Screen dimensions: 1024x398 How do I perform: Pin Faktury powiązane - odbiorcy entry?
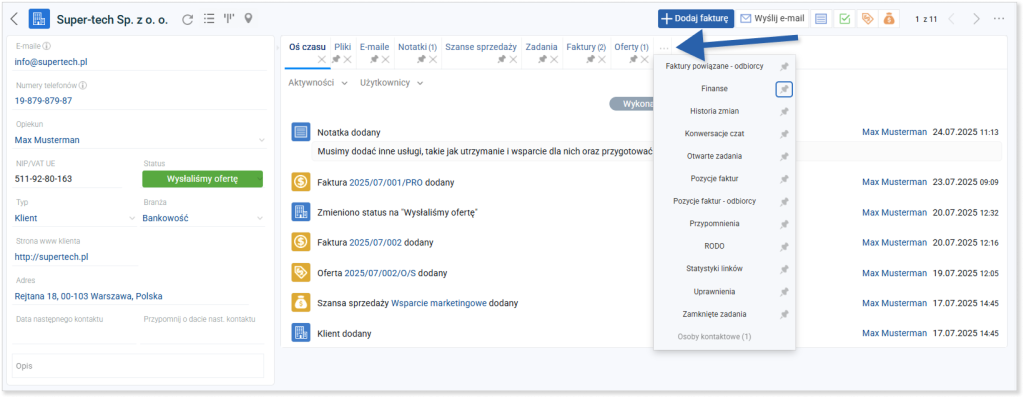[x=784, y=67]
